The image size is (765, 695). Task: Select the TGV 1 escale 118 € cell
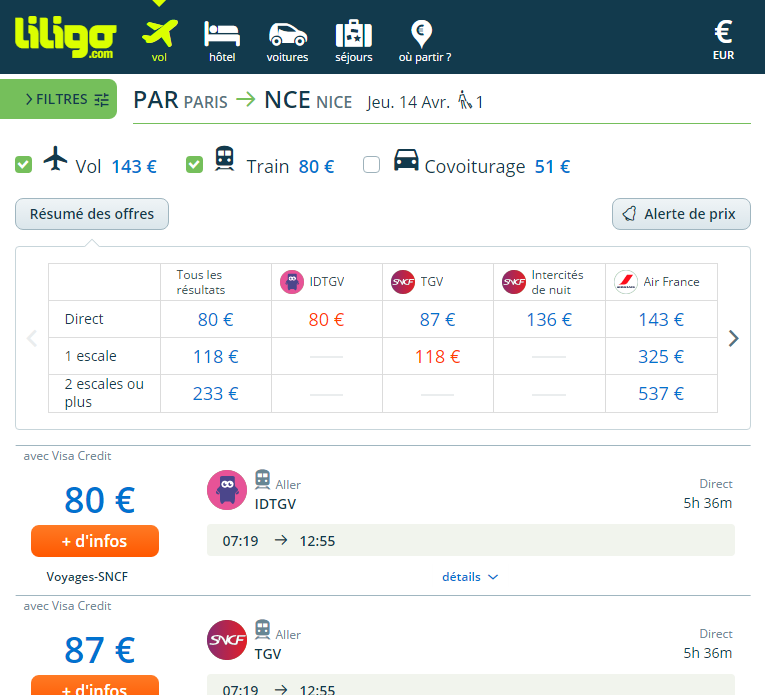[438, 357]
